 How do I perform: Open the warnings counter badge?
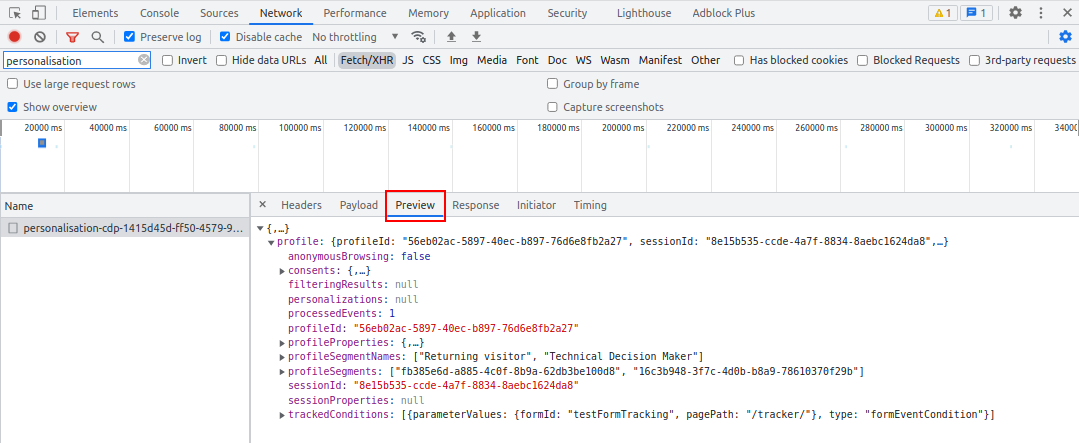(942, 12)
